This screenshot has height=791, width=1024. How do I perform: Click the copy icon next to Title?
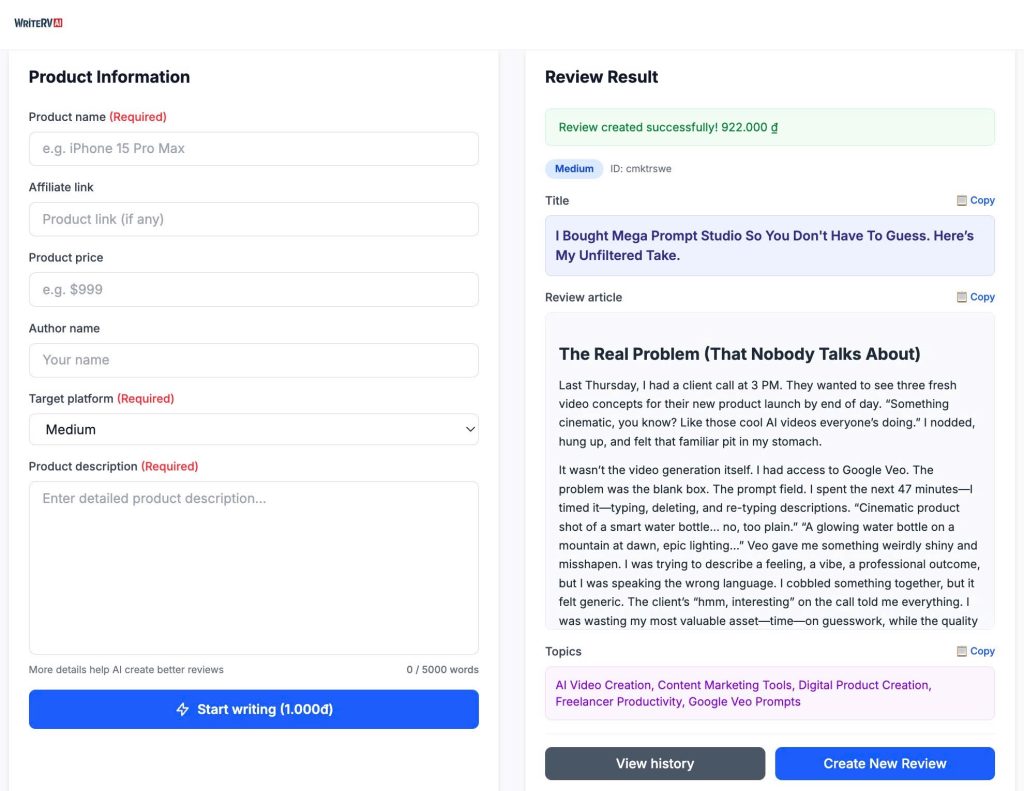(962, 201)
